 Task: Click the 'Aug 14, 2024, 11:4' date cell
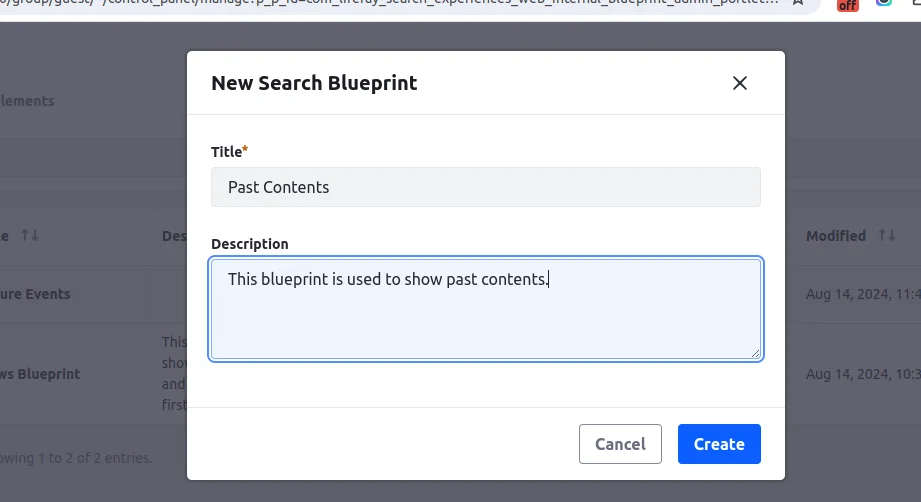(x=863, y=294)
